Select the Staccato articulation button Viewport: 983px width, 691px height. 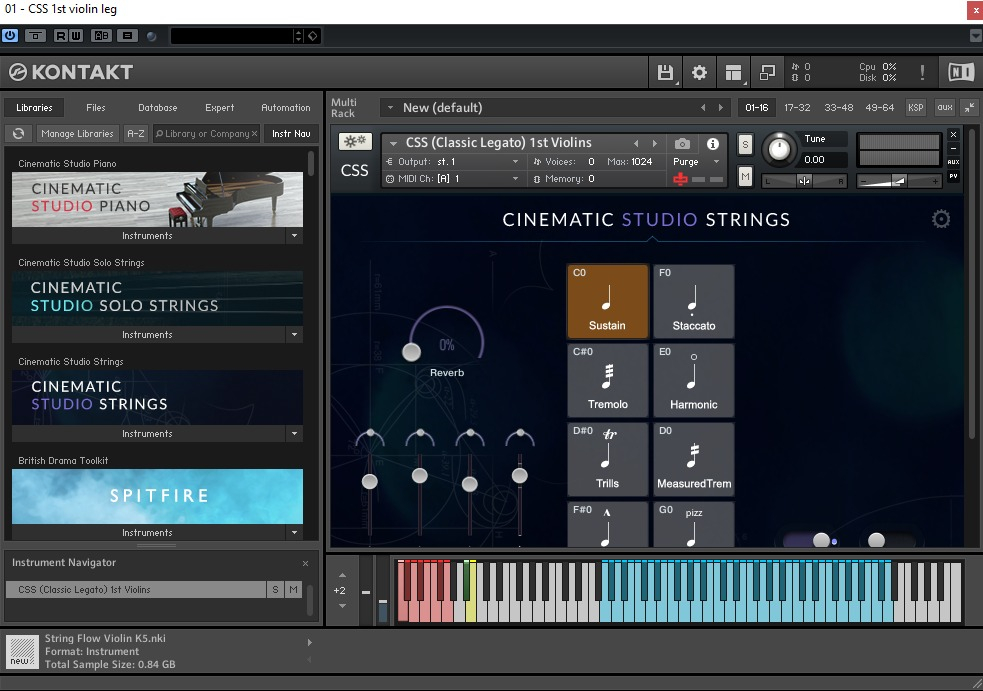pyautogui.click(x=693, y=302)
